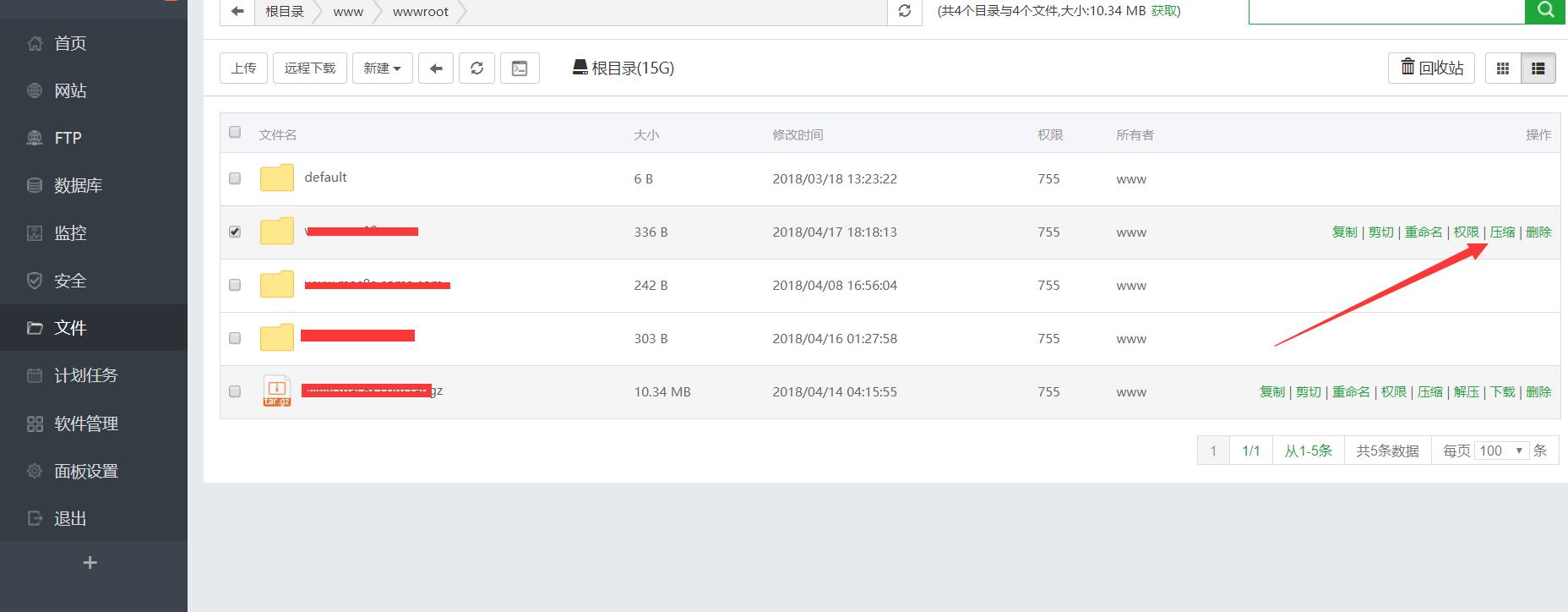Check the tar.gz file row checkbox

tap(235, 391)
